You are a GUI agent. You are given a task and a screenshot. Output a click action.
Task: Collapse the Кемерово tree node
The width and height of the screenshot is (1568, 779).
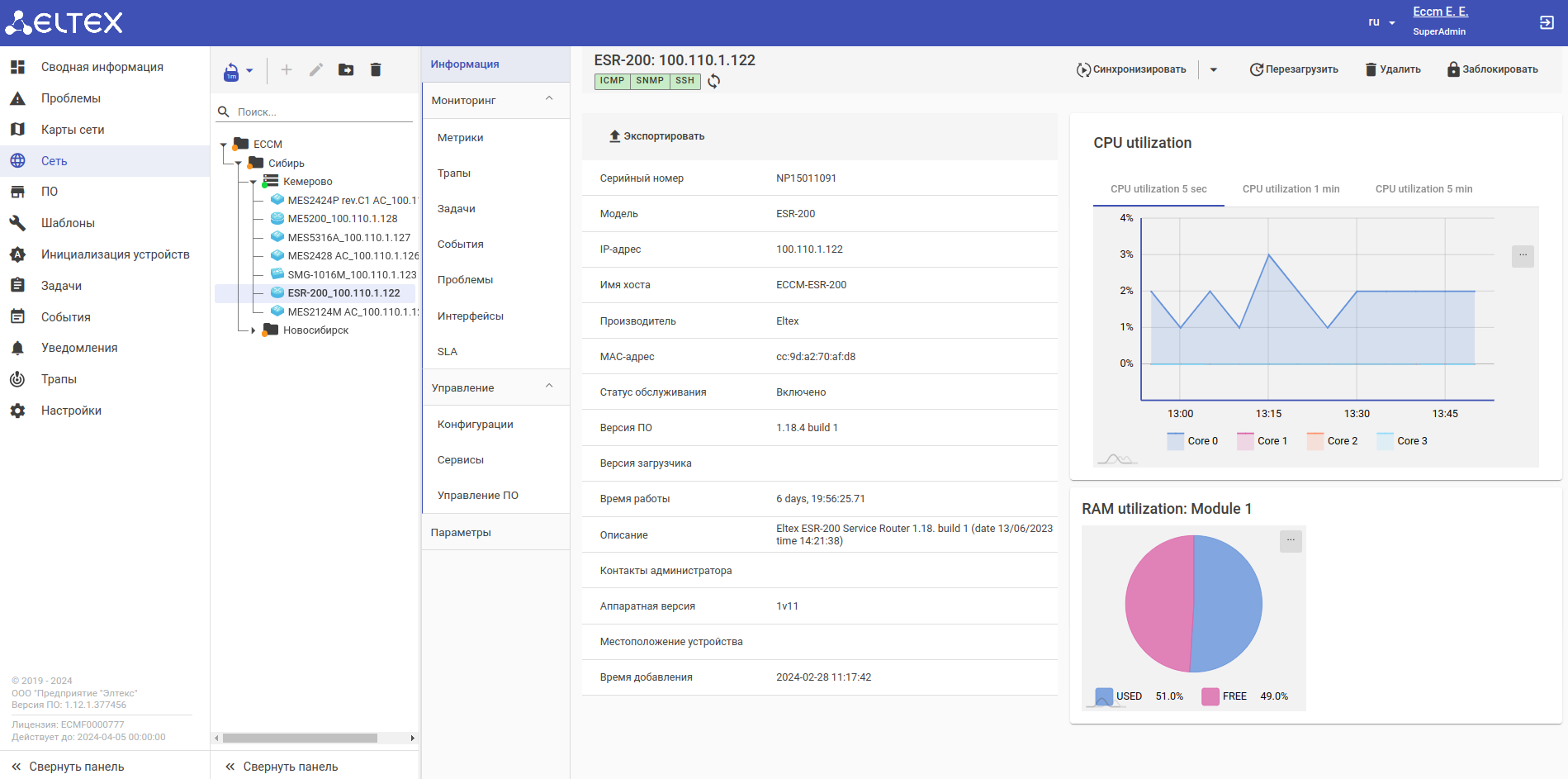pos(253,183)
